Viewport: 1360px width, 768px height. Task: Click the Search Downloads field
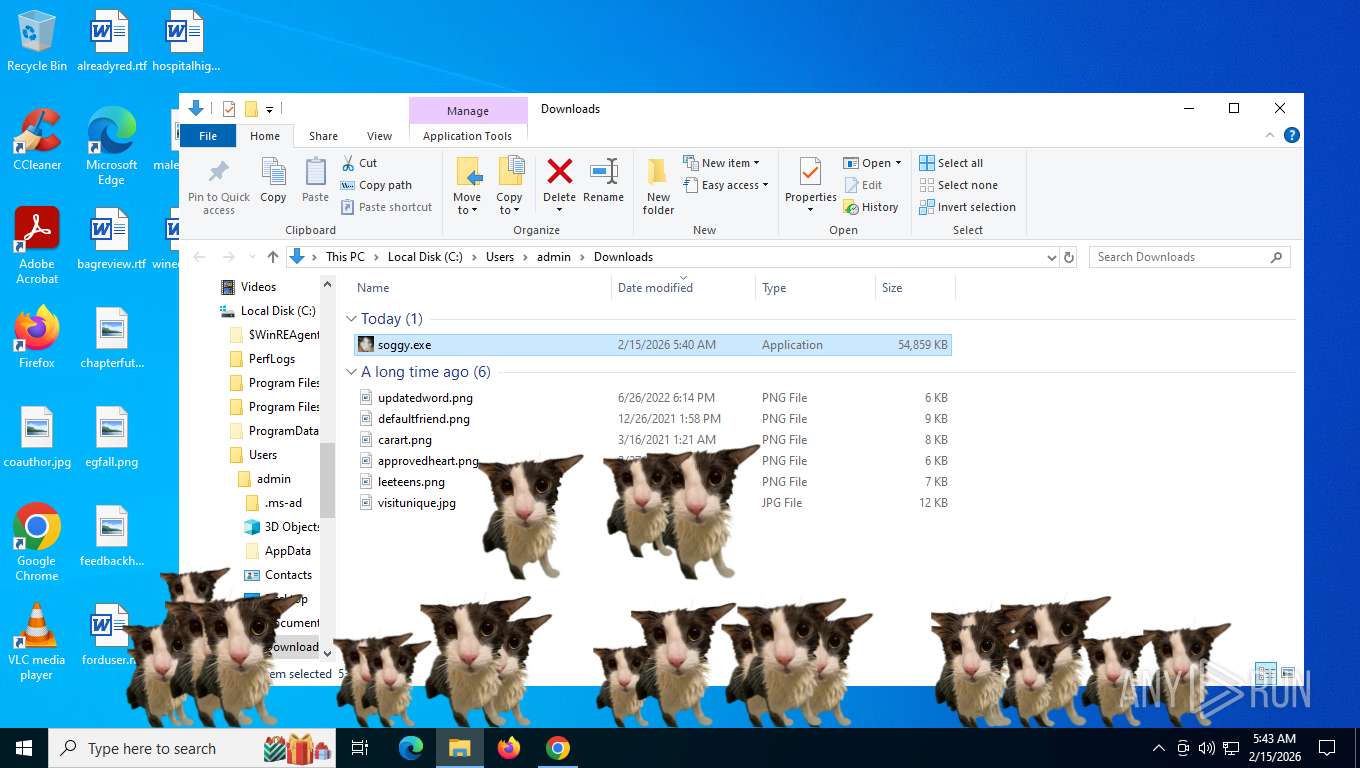coord(1189,257)
